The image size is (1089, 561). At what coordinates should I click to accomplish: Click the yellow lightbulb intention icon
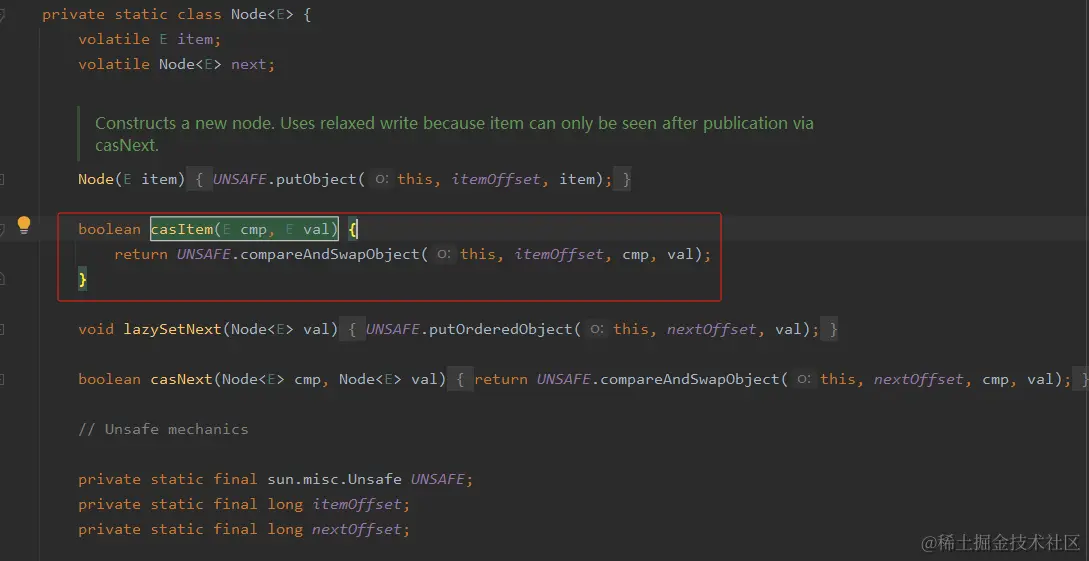pos(24,224)
